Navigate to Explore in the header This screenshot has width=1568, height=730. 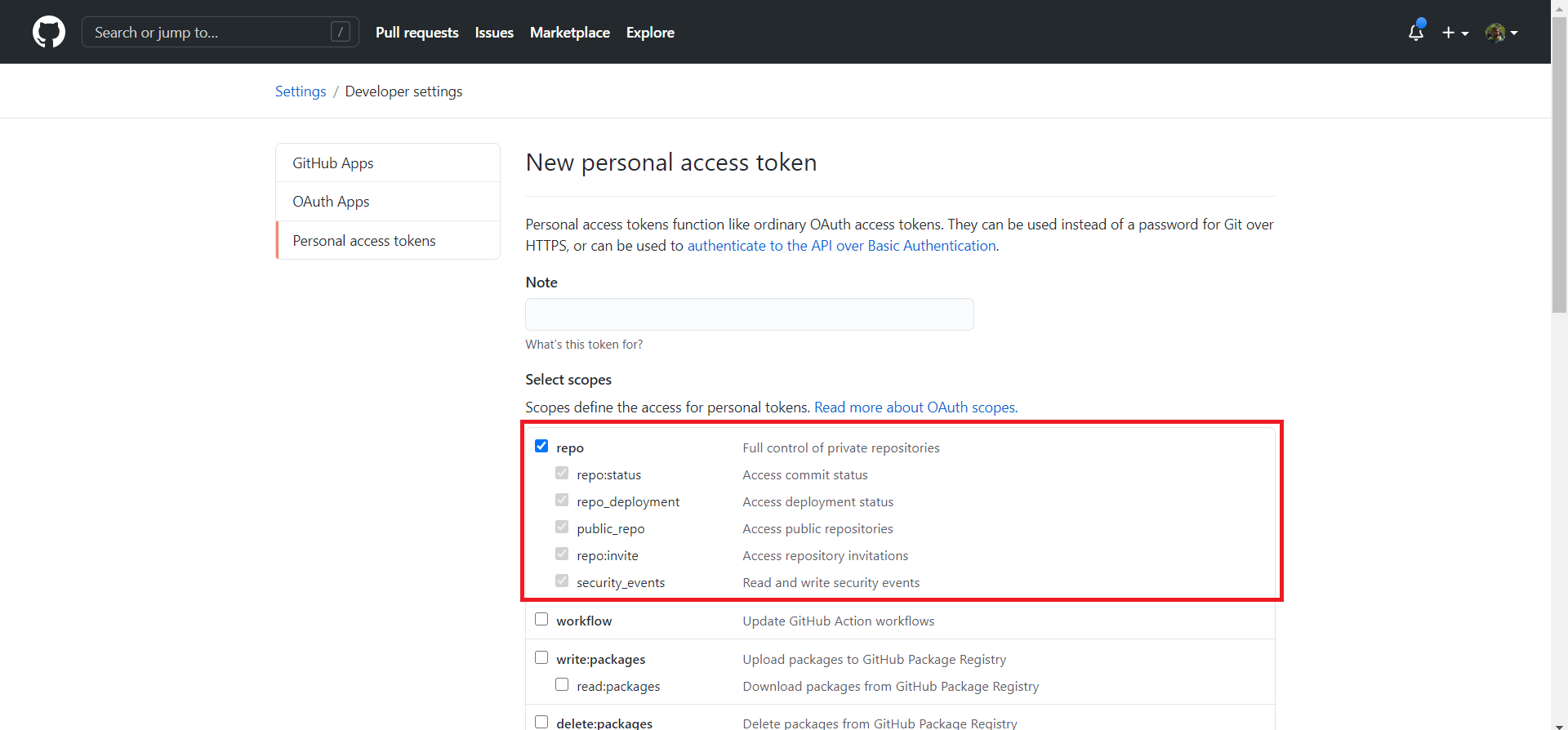coord(650,33)
